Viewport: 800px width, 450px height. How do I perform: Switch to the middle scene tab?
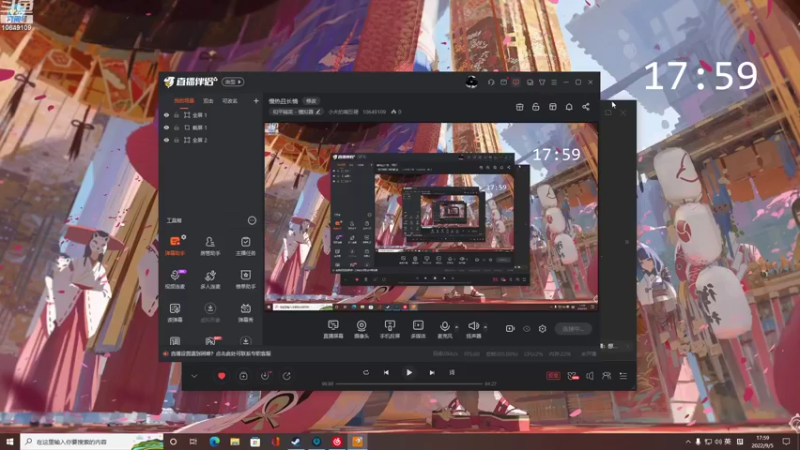point(208,101)
